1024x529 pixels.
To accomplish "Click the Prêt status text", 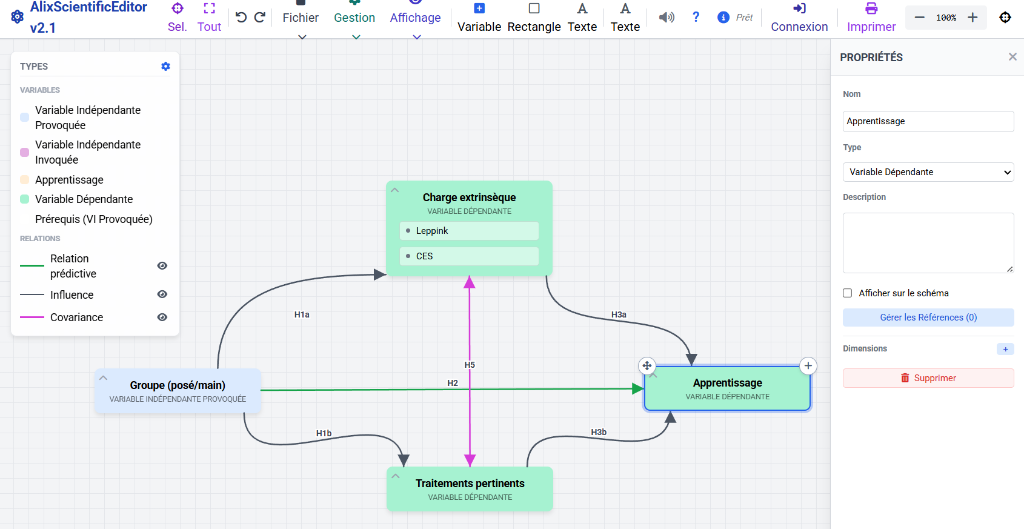I will pyautogui.click(x=744, y=18).
